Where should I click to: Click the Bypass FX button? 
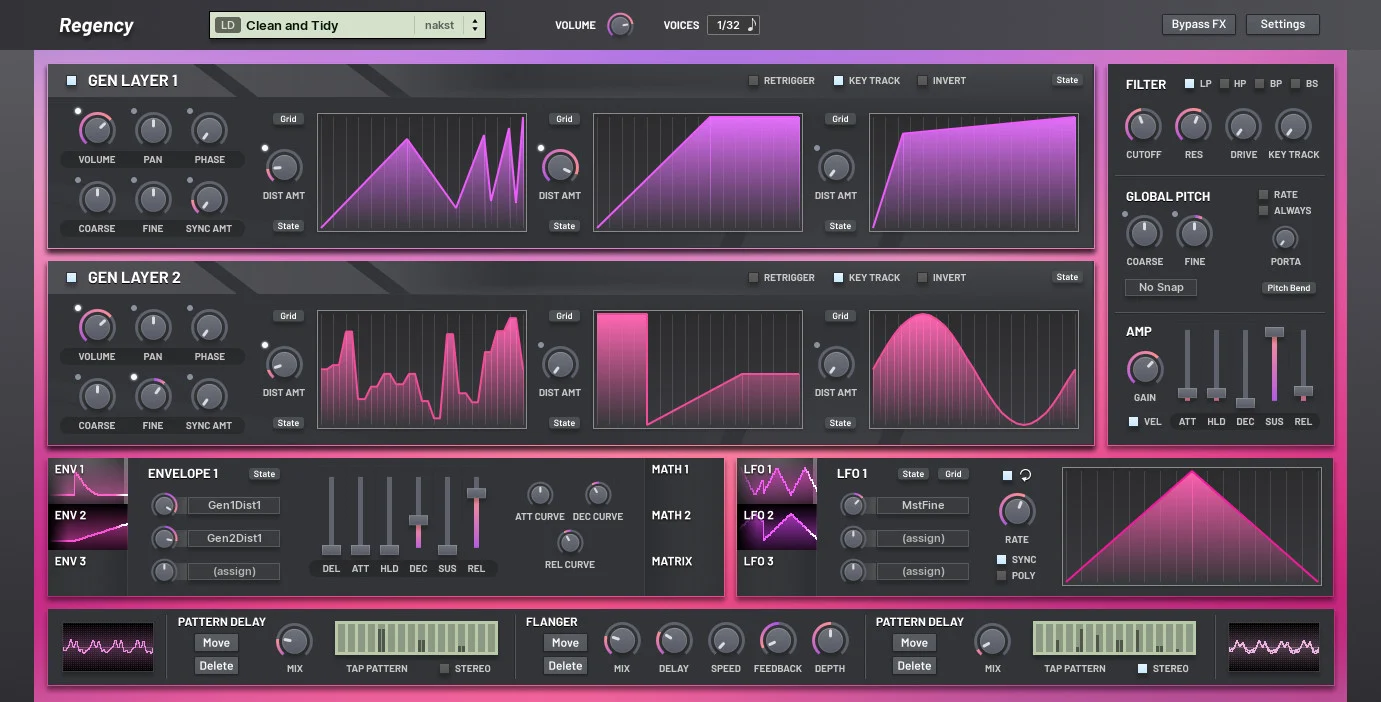[1198, 25]
